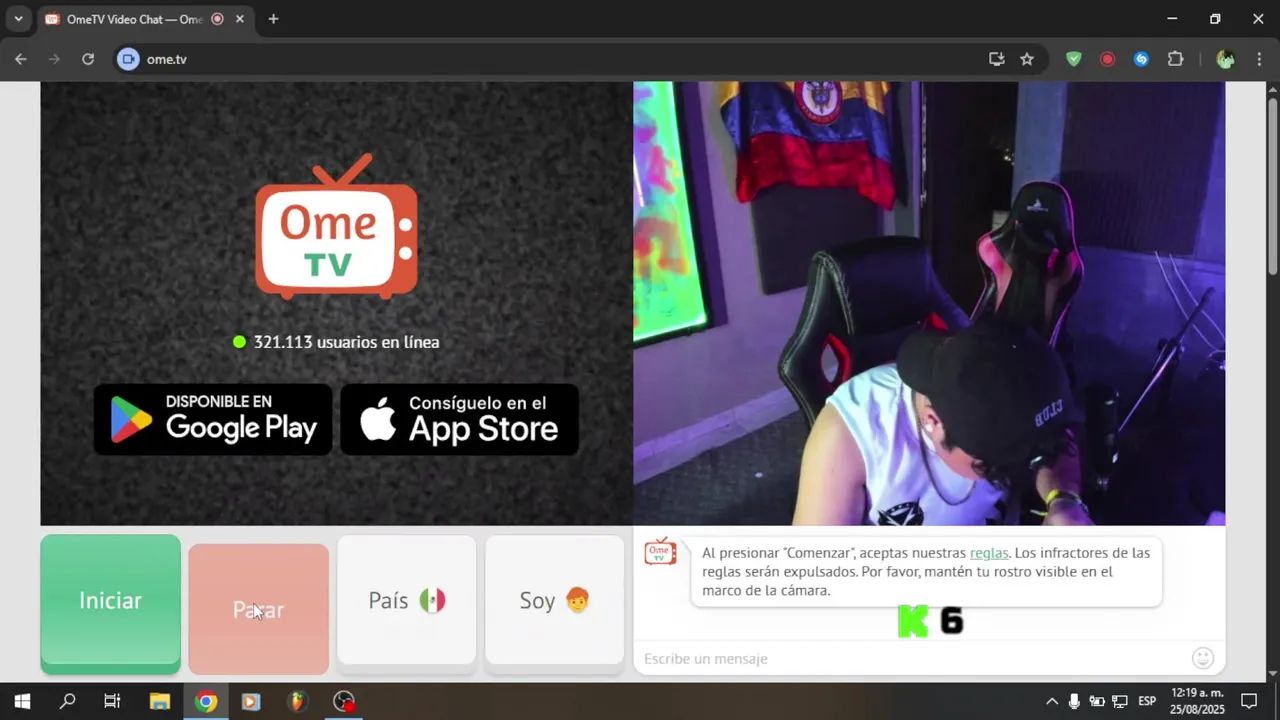Show hidden system tray icons
The height and width of the screenshot is (720, 1280).
click(x=1052, y=701)
